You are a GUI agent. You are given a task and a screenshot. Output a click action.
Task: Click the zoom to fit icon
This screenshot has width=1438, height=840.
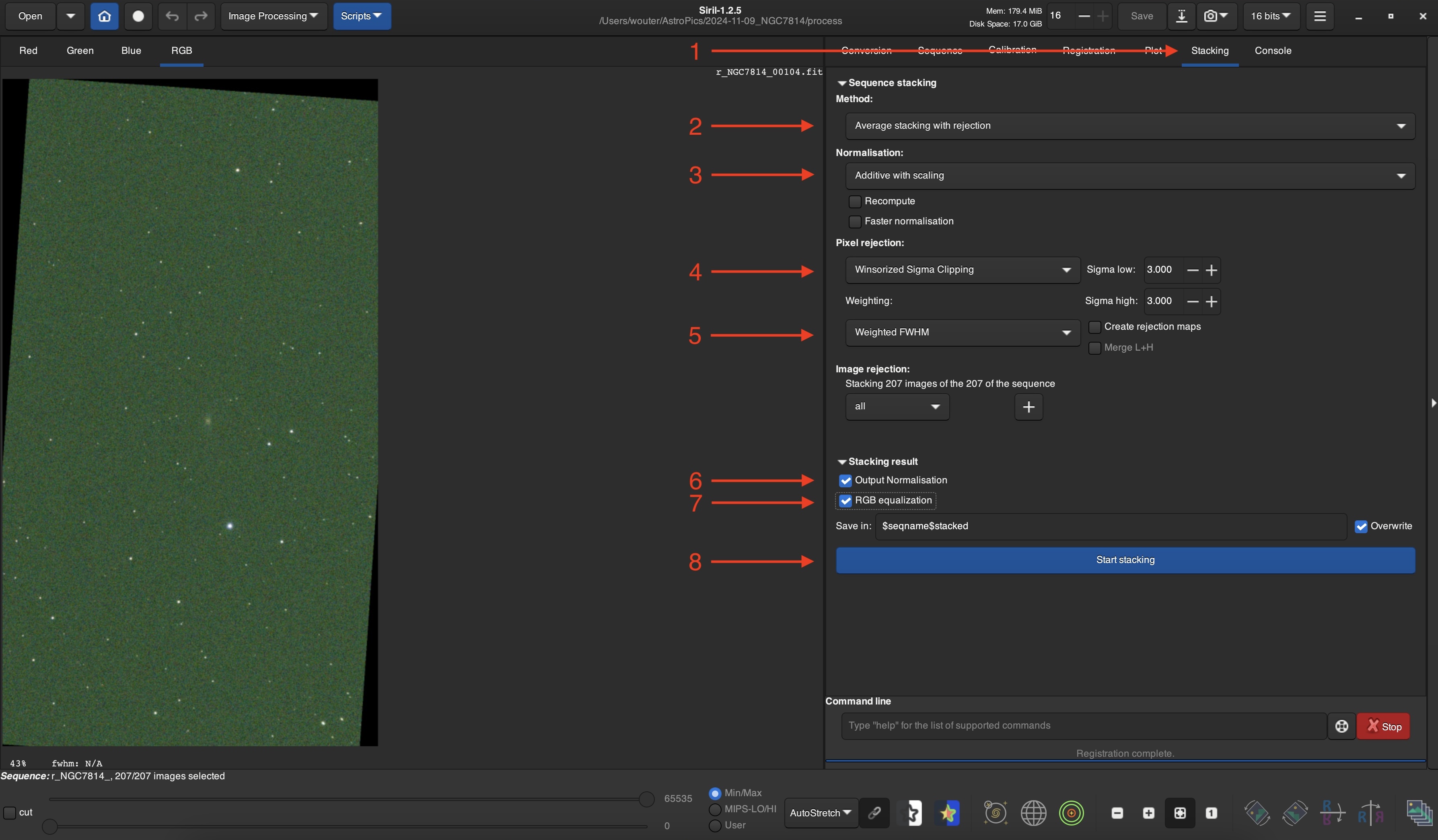click(1179, 813)
